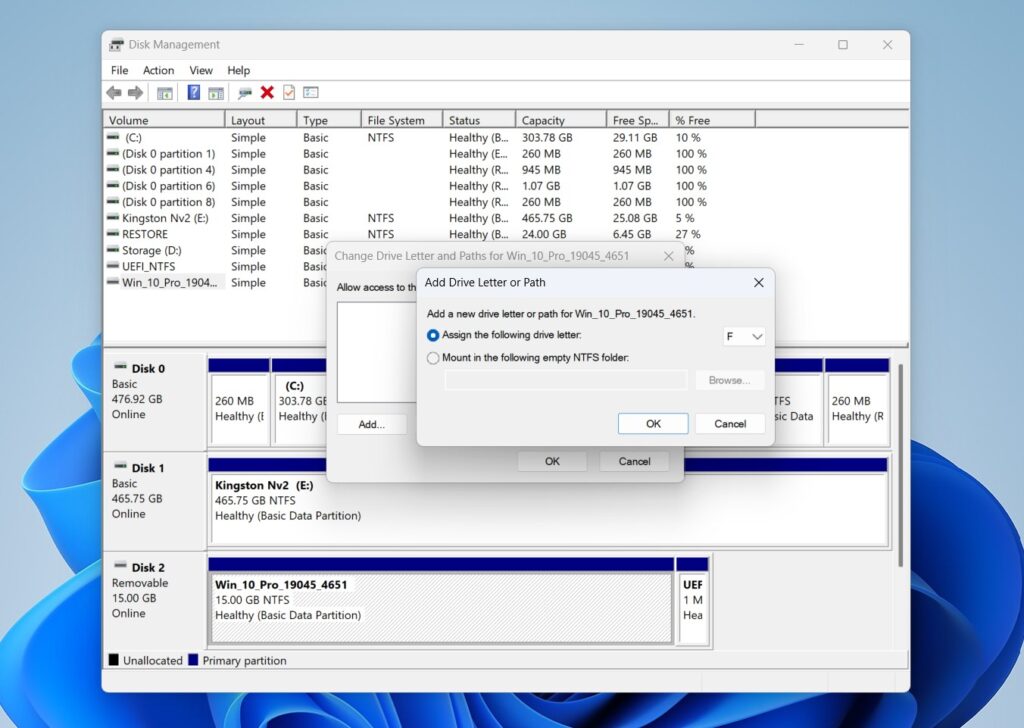Screen dimensions: 1024x728
Task: Click the lower disk pane vertical scrollbar
Action: pyautogui.click(x=901, y=465)
